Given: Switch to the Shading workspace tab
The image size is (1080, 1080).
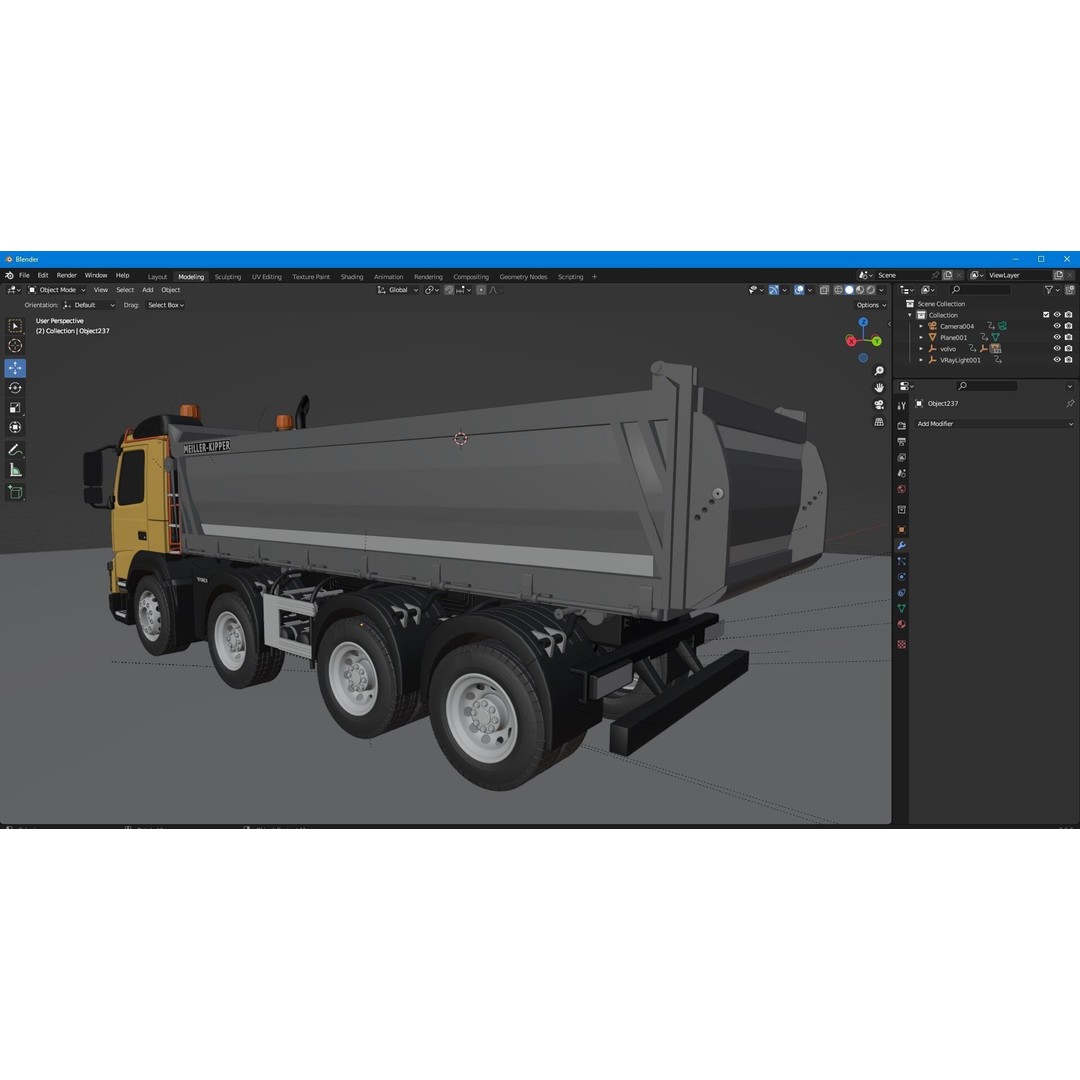Looking at the screenshot, I should (351, 277).
